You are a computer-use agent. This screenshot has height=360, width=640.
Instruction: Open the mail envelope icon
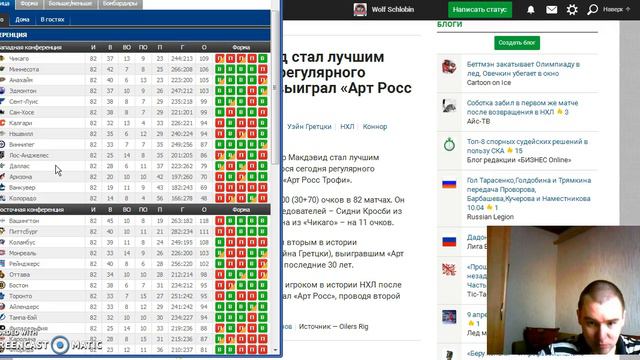(x=551, y=9)
